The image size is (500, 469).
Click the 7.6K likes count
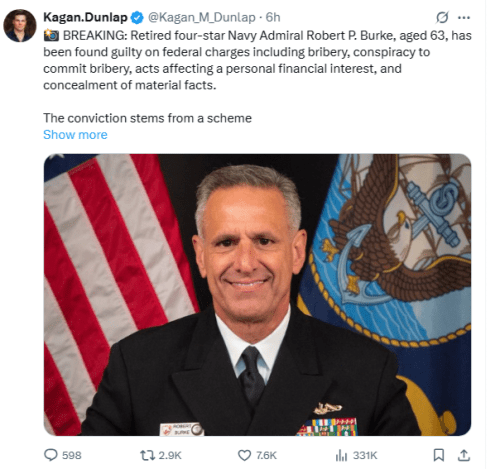tap(266, 455)
